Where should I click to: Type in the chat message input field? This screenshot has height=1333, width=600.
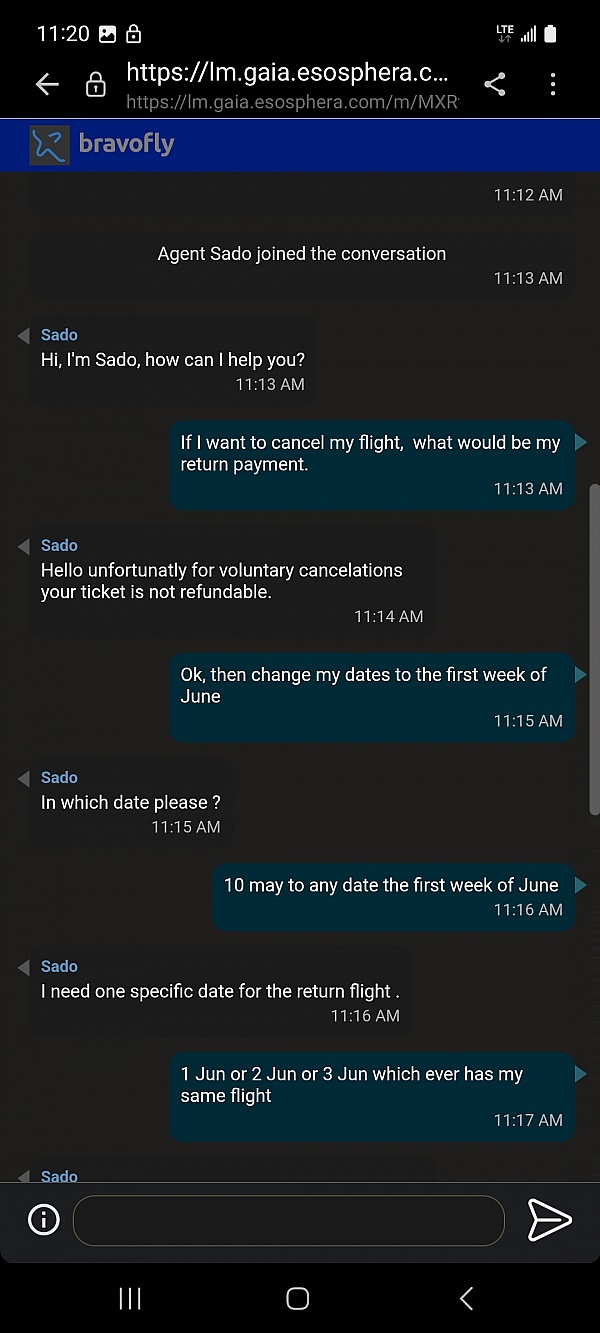coord(288,1220)
